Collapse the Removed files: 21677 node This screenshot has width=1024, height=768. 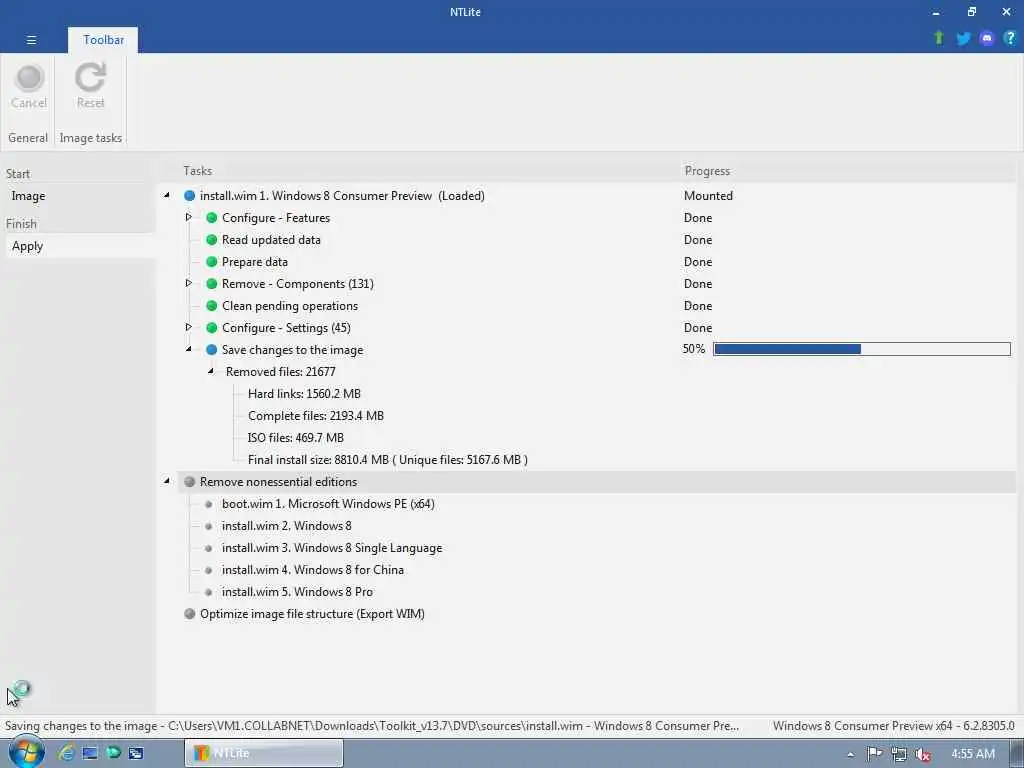[x=211, y=371]
